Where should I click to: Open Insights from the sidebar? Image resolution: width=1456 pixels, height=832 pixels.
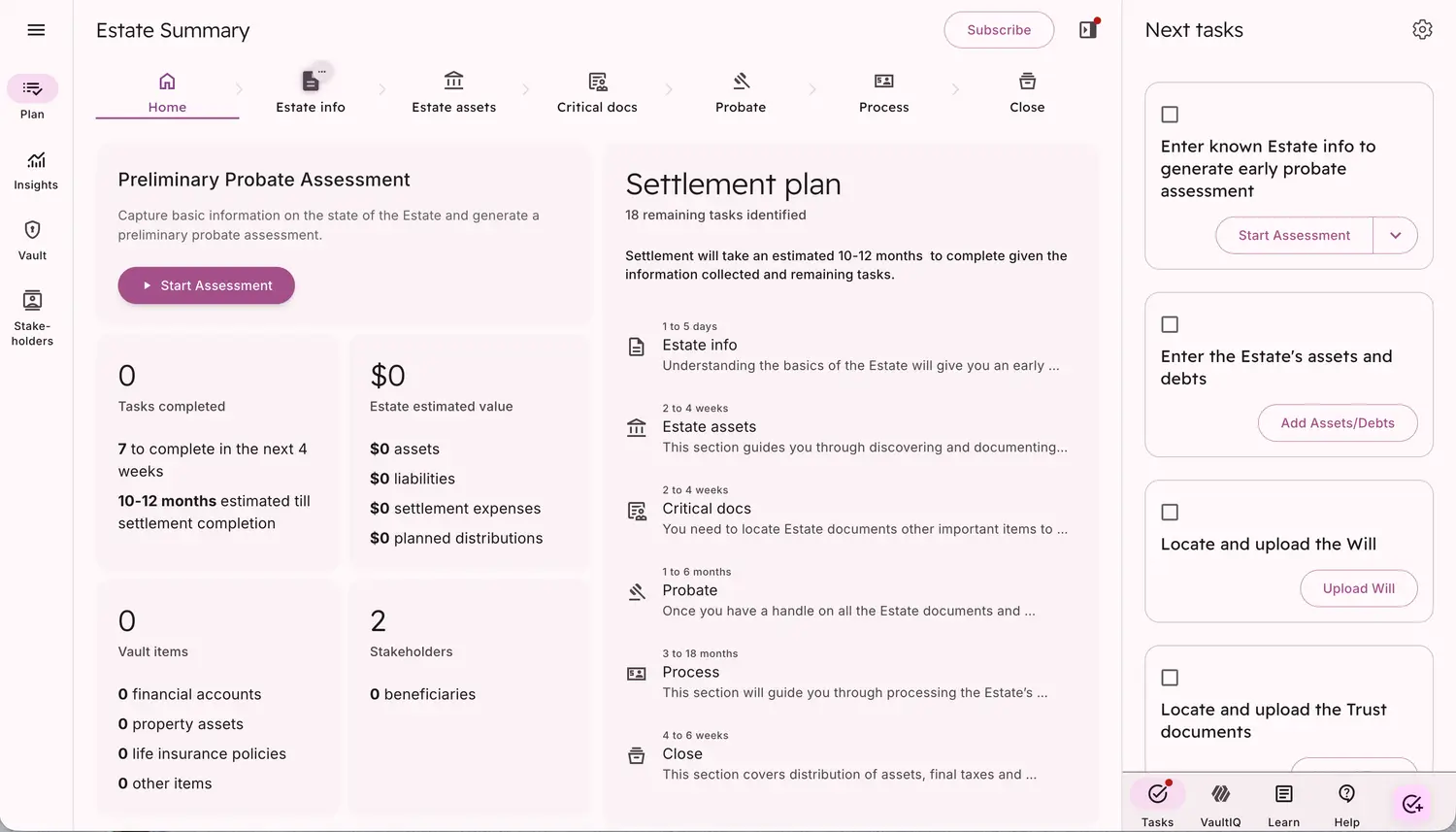click(x=36, y=170)
